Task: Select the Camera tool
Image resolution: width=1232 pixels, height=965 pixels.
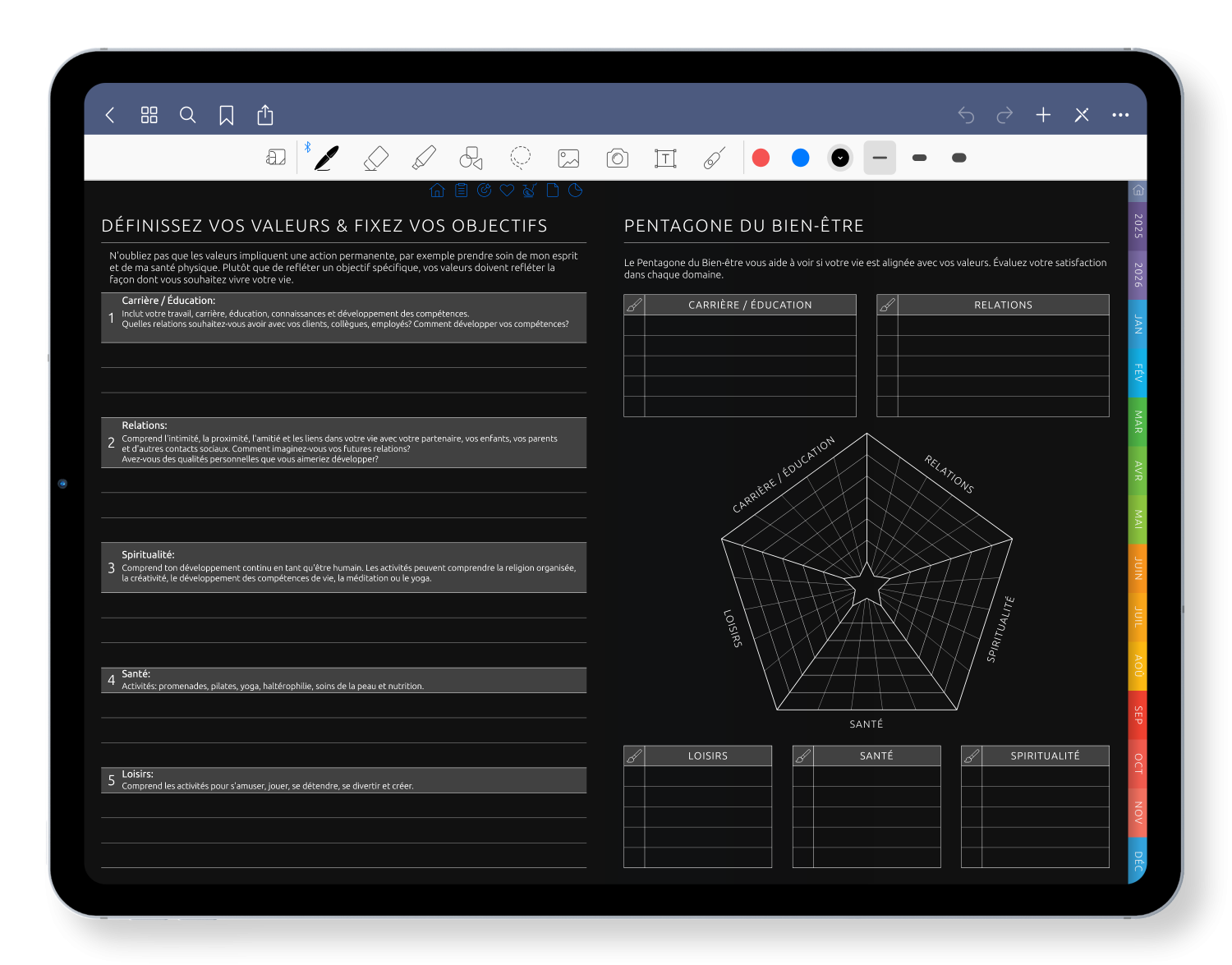Action: (617, 158)
